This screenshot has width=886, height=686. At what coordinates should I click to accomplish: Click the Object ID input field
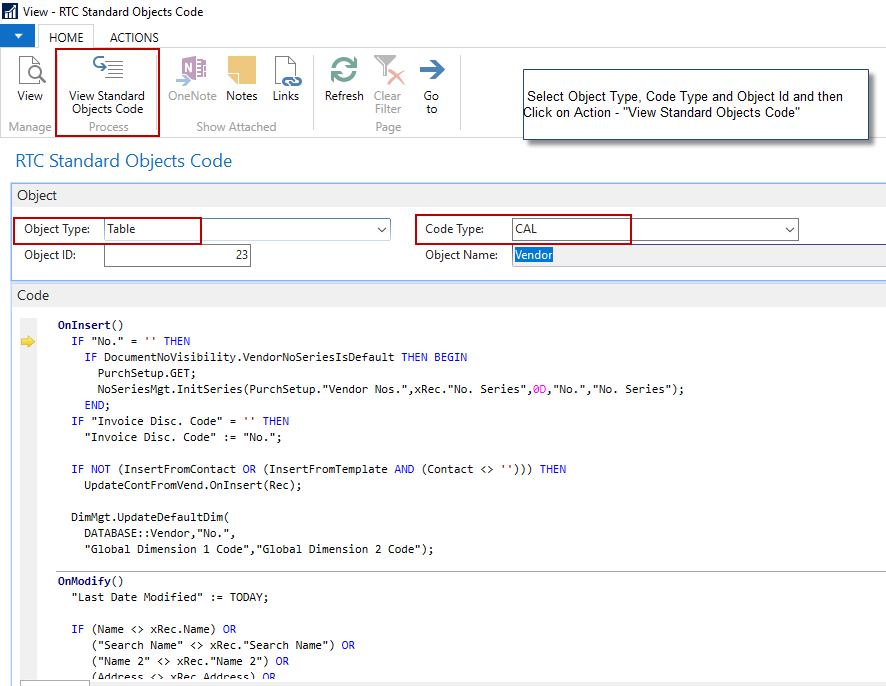pos(177,255)
